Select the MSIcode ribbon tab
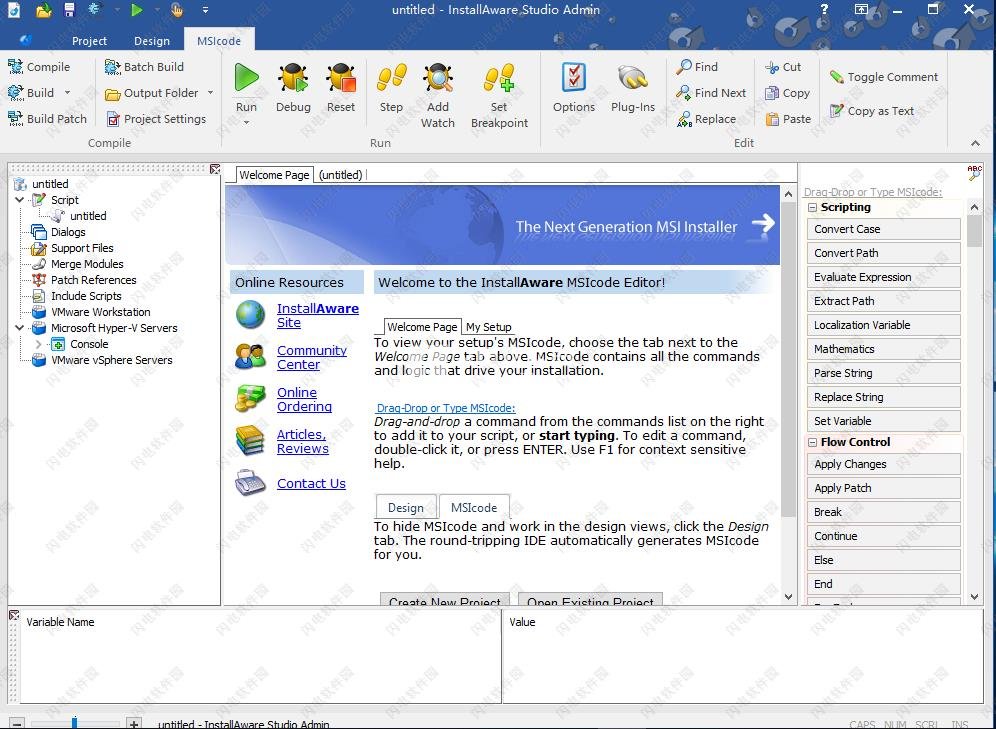 click(x=219, y=41)
